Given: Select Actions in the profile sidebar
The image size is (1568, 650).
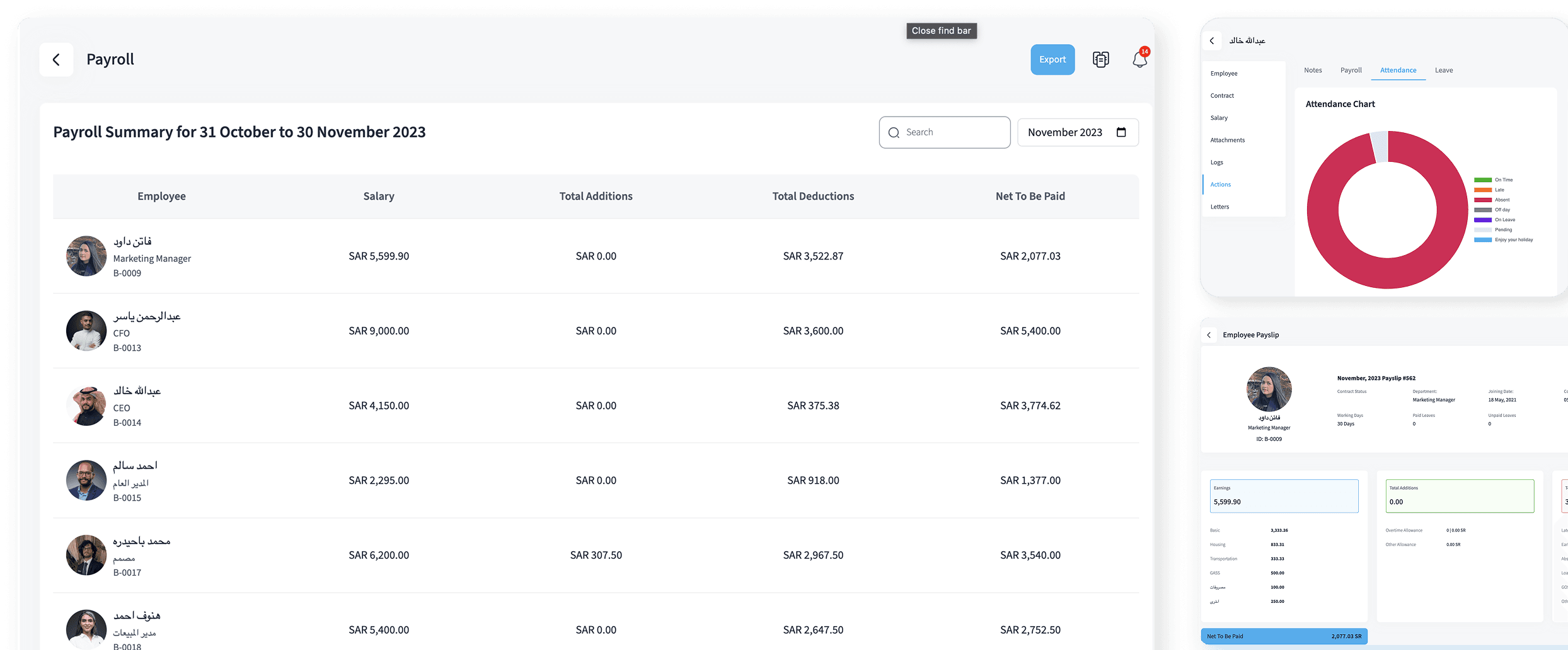Looking at the screenshot, I should pos(1220,185).
